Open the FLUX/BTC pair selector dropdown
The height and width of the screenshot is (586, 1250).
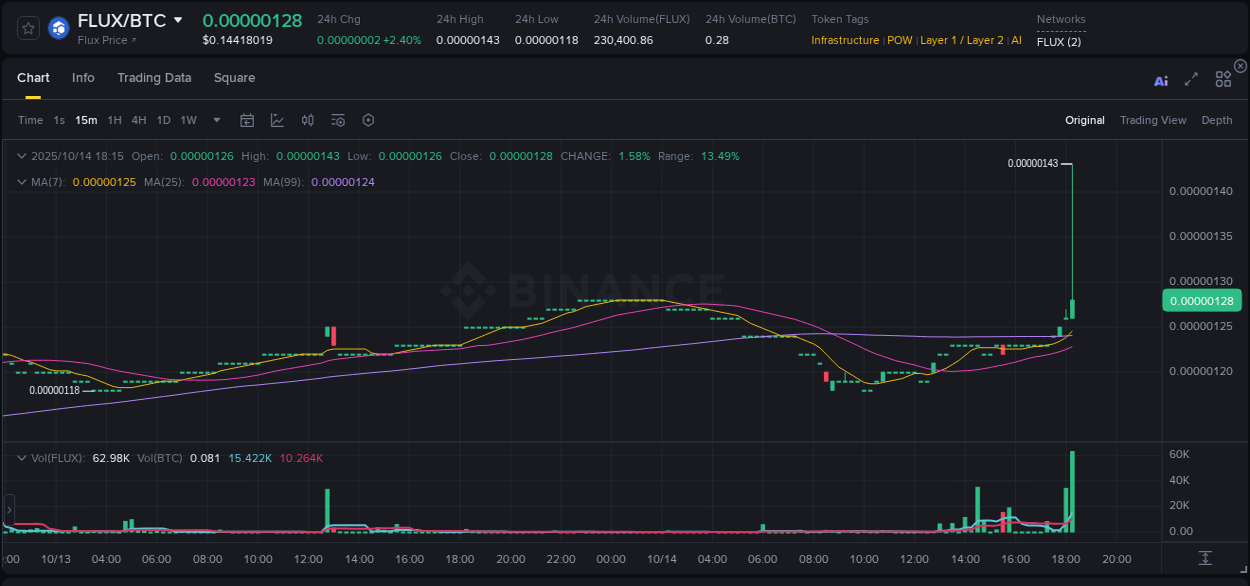[x=180, y=19]
